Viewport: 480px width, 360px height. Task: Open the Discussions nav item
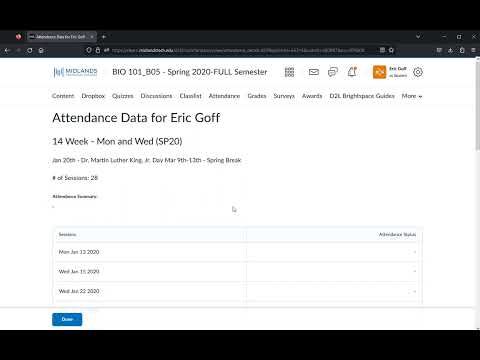click(156, 96)
